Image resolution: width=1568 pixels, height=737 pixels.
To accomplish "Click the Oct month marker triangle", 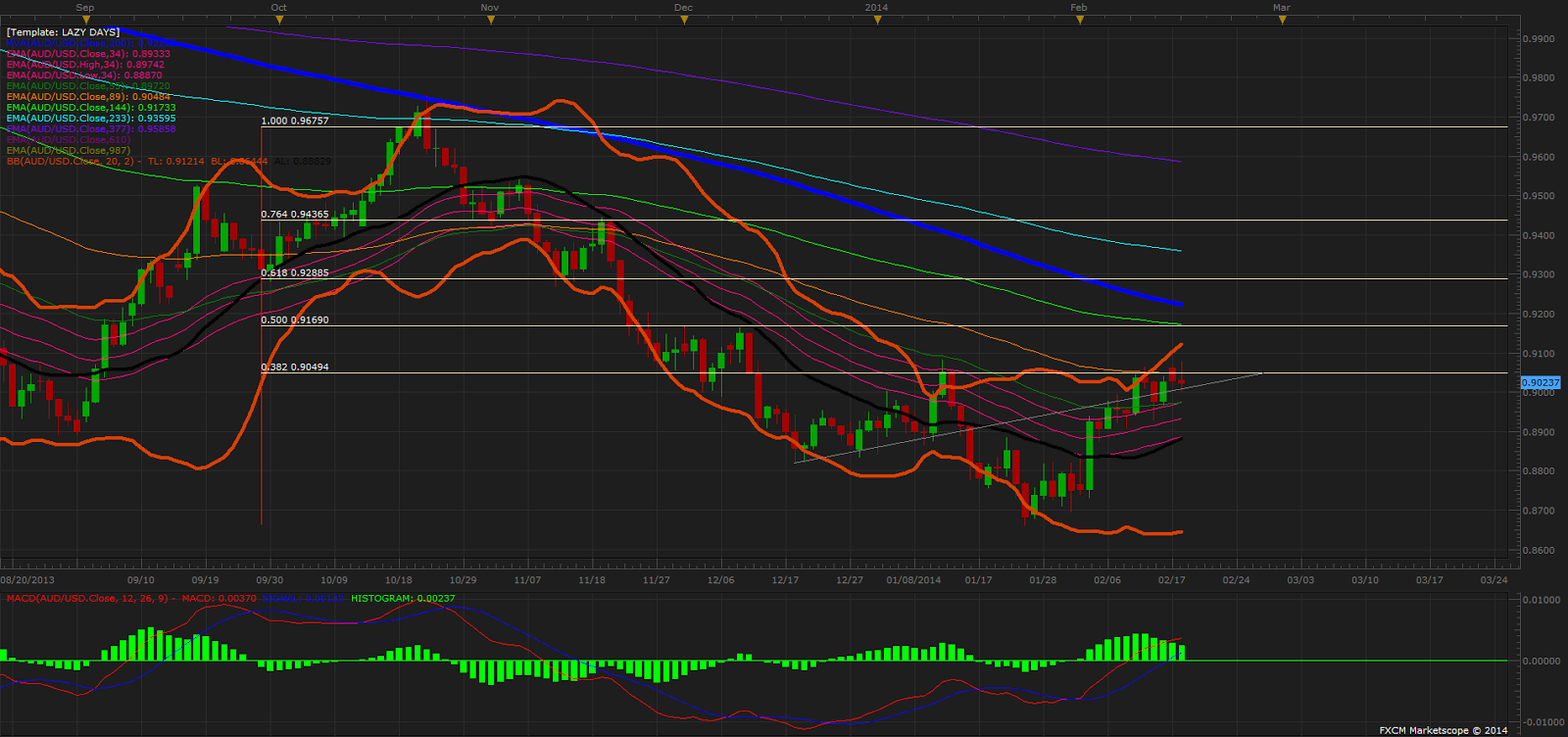I will tap(279, 20).
